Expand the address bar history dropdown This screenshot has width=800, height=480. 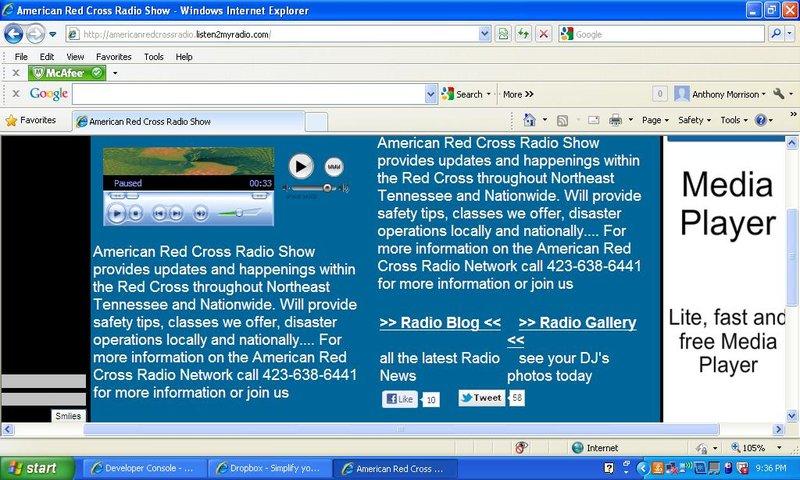tap(485, 35)
